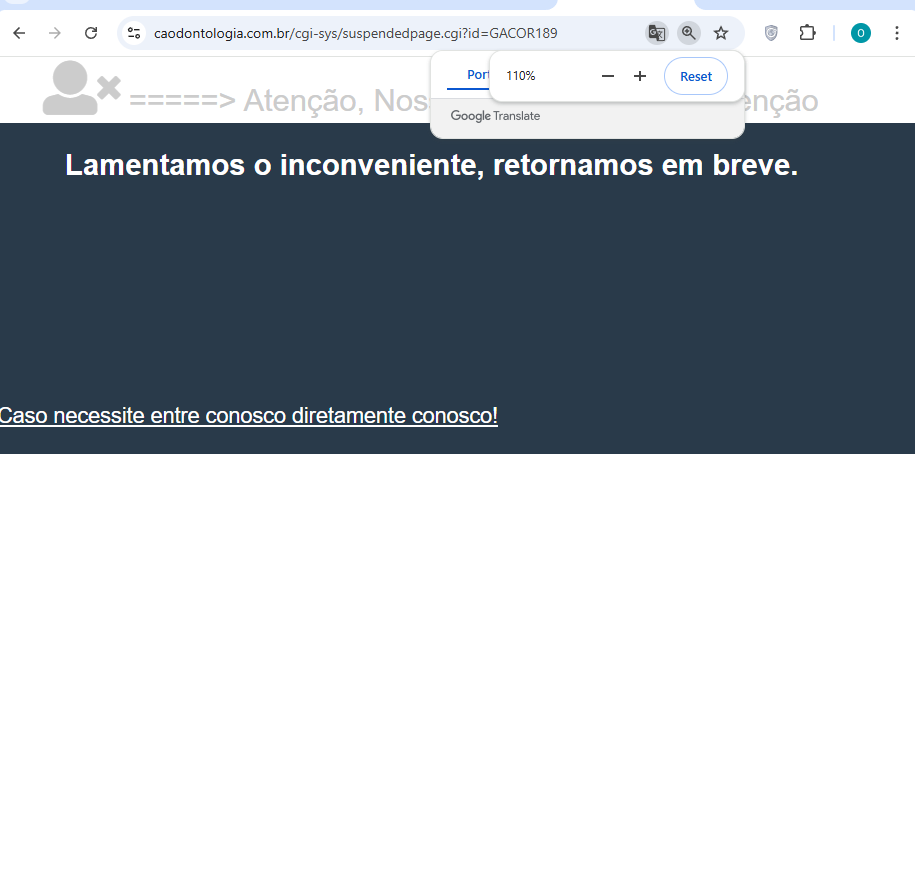The width and height of the screenshot is (915, 871).
Task: Open Chrome's three-dot menu
Action: coord(897,33)
